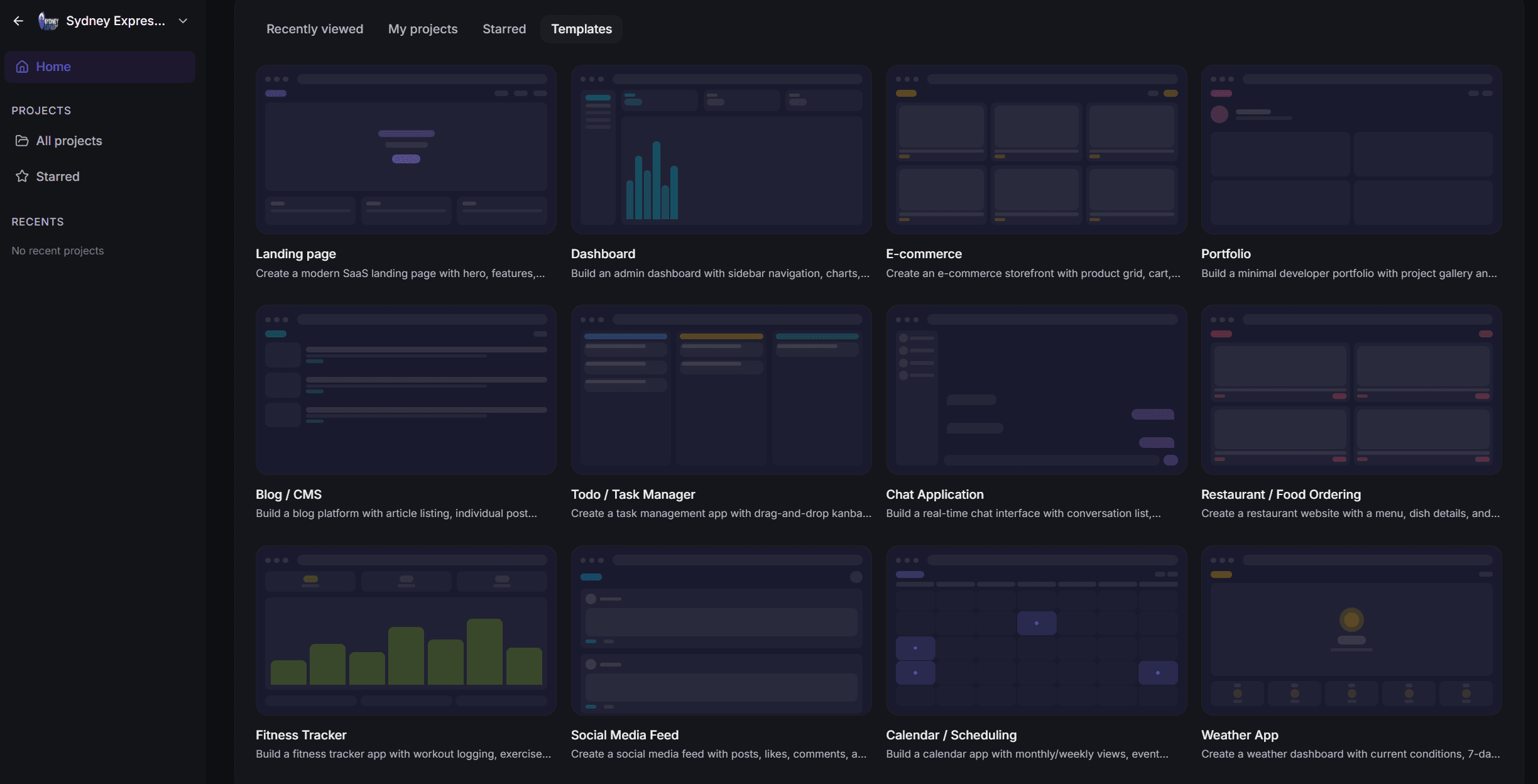This screenshot has width=1538, height=784.
Task: Click the Calendar / Scheduling title
Action: click(951, 735)
